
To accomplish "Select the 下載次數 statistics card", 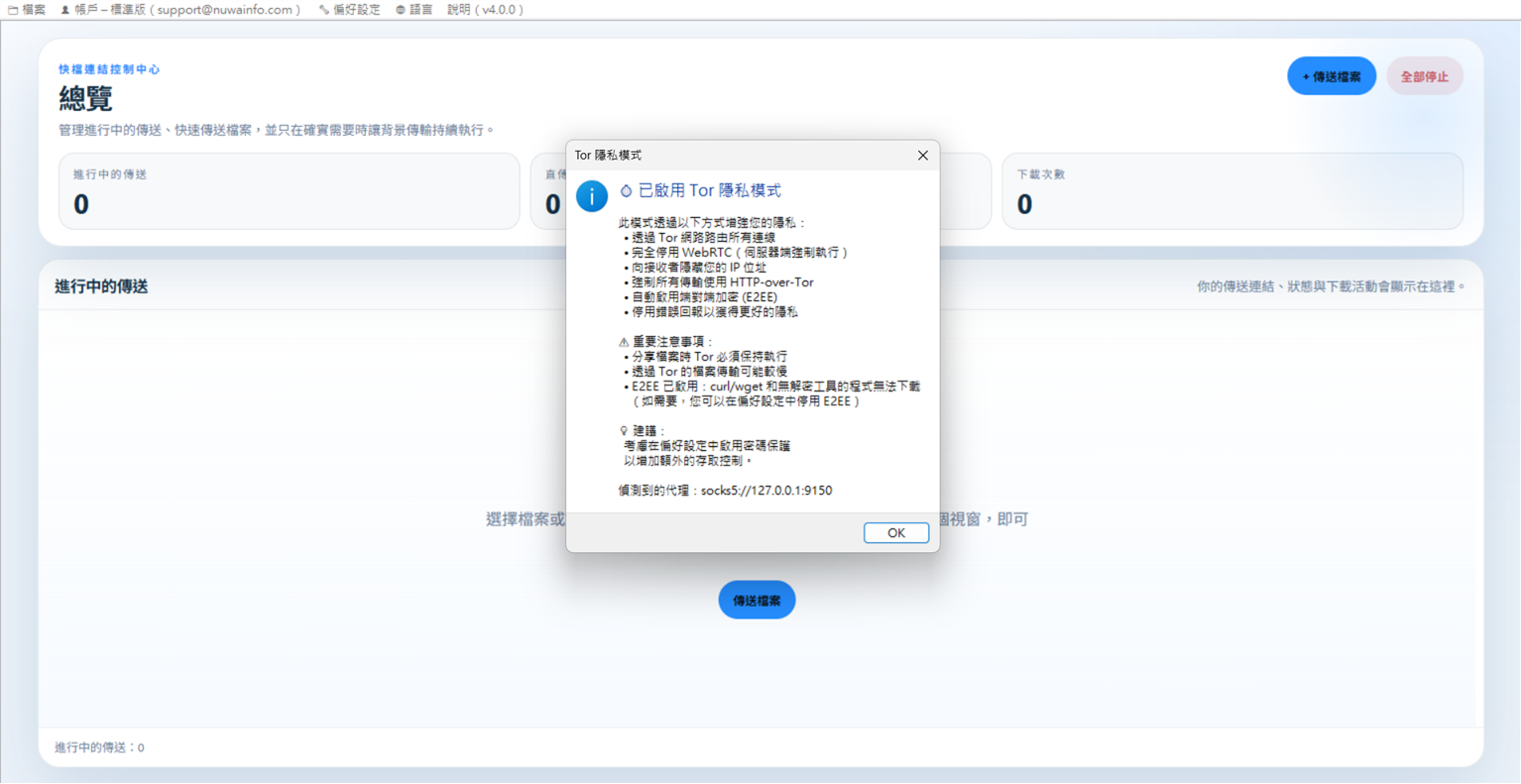I will [1232, 191].
